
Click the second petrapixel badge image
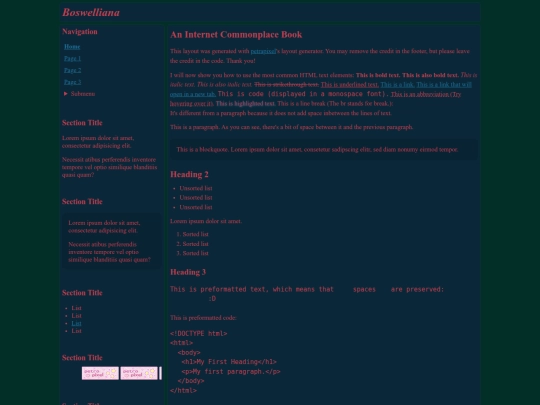coord(139,373)
